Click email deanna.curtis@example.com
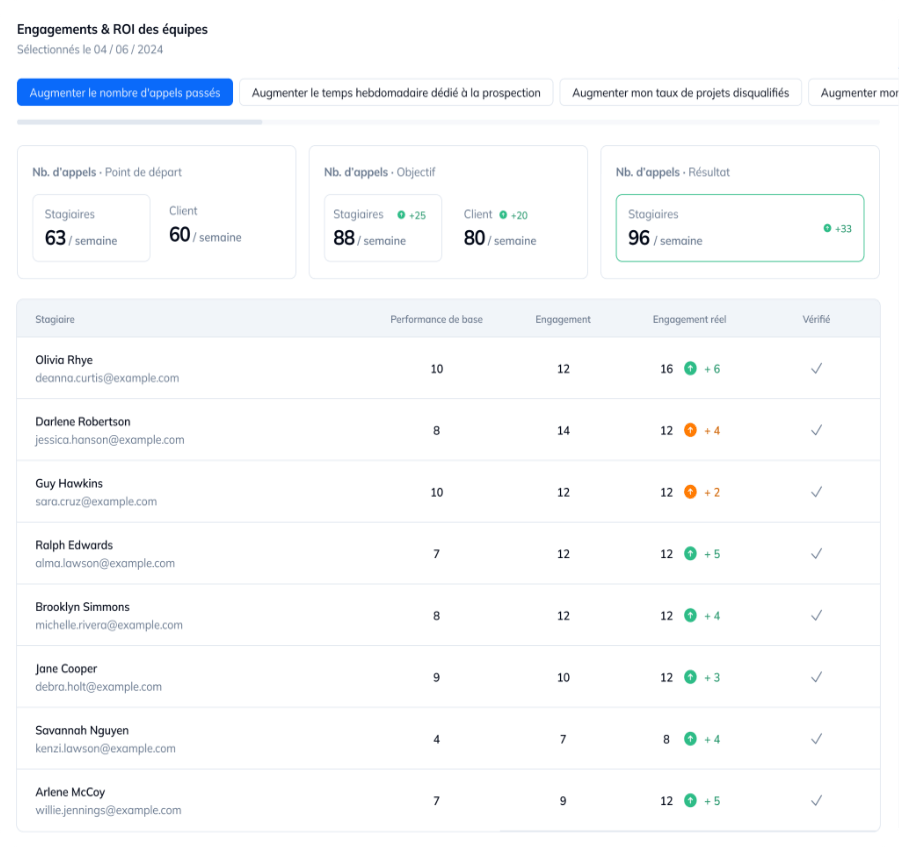Viewport: 899px width, 847px height. pos(107,378)
